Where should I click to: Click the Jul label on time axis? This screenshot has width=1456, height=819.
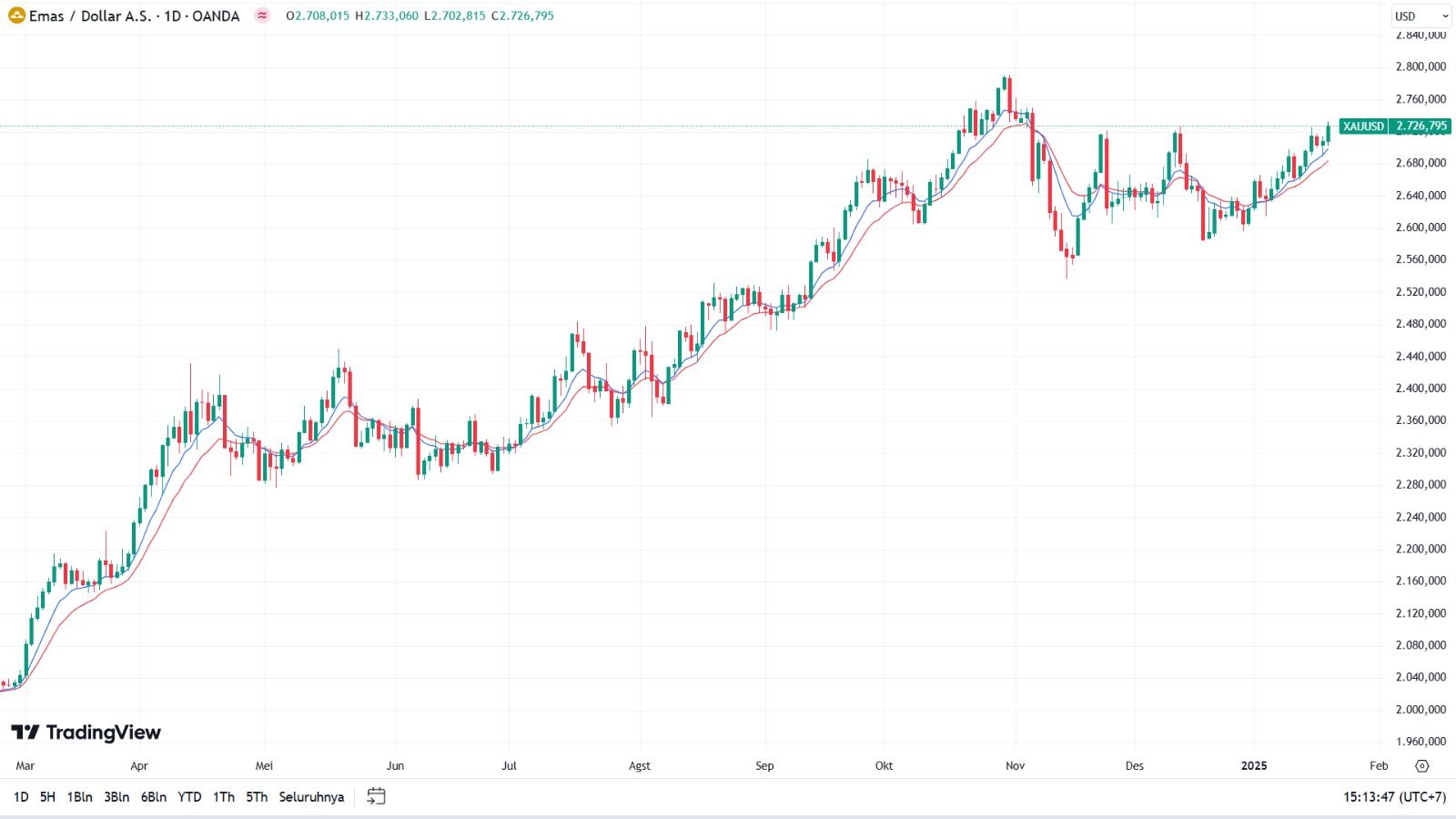tap(509, 766)
